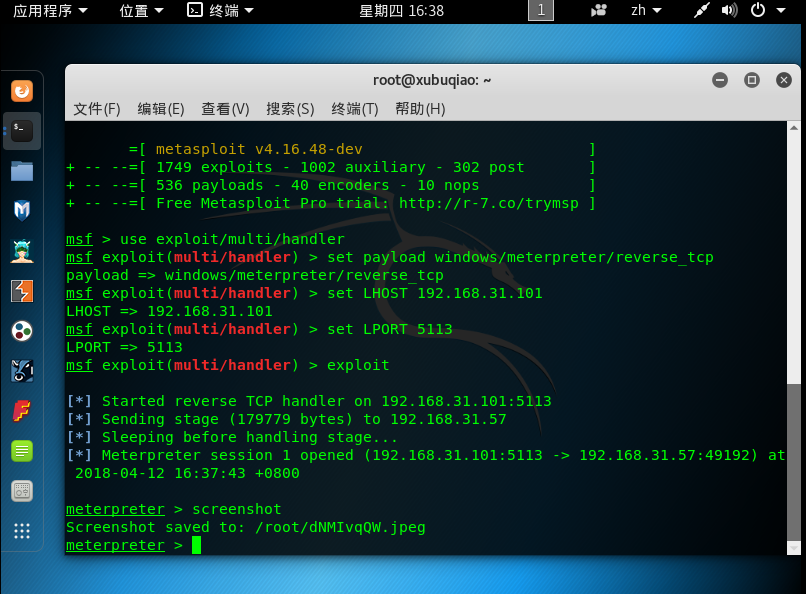Open the grey tweak tool dock icon
Screen dimensions: 806x594
tap(22, 491)
